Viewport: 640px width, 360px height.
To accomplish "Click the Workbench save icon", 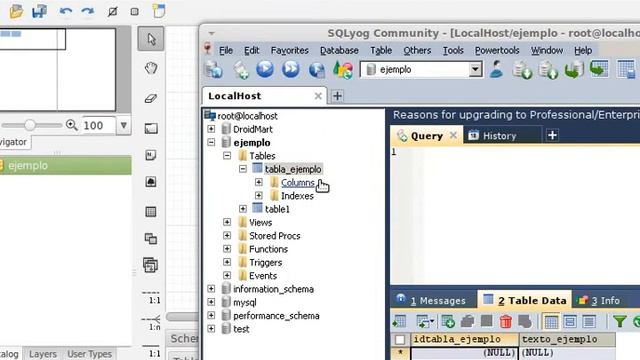I will [40, 11].
